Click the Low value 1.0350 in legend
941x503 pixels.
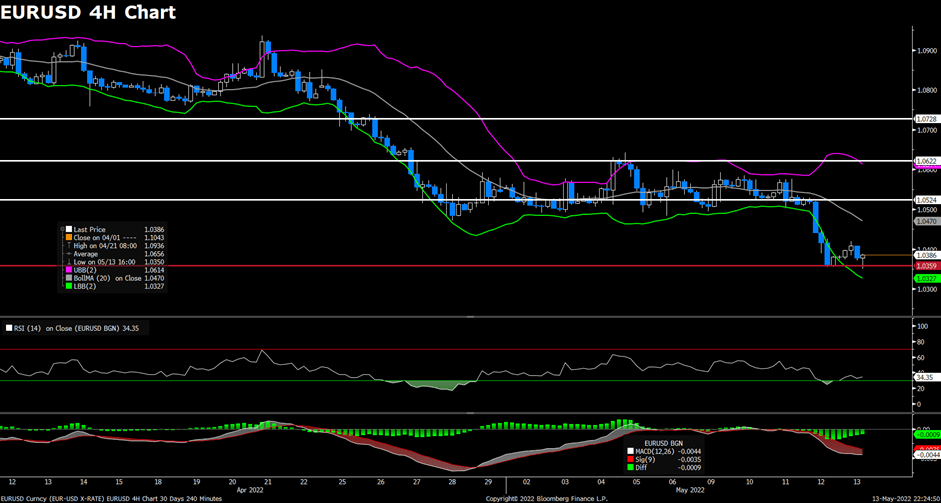(154, 262)
